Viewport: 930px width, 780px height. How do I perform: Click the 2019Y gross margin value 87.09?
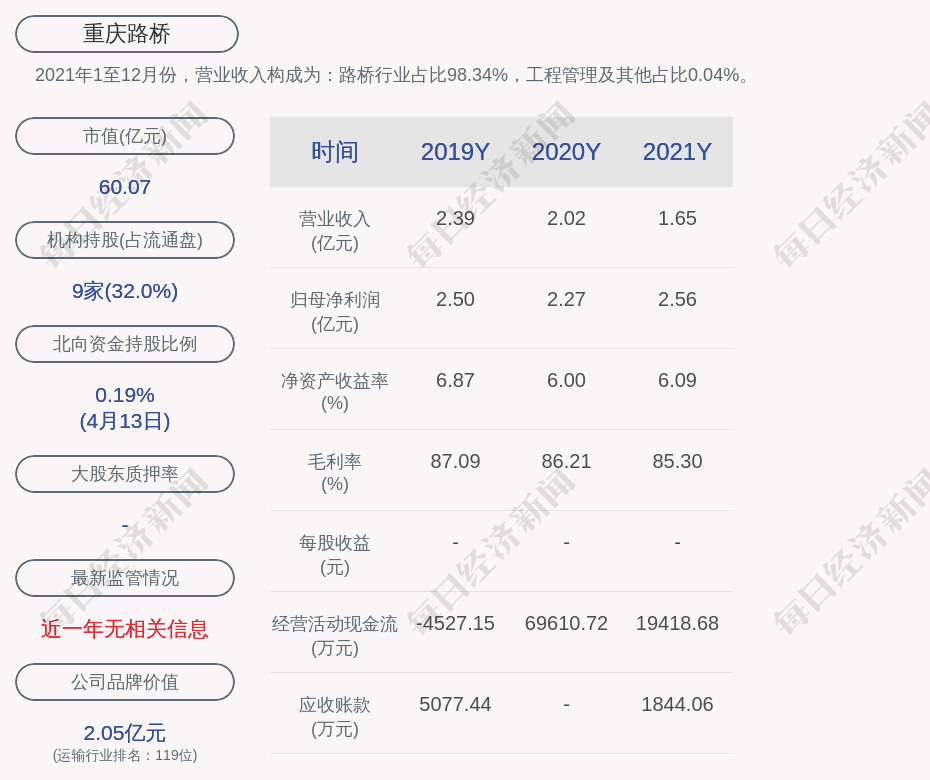(x=455, y=461)
